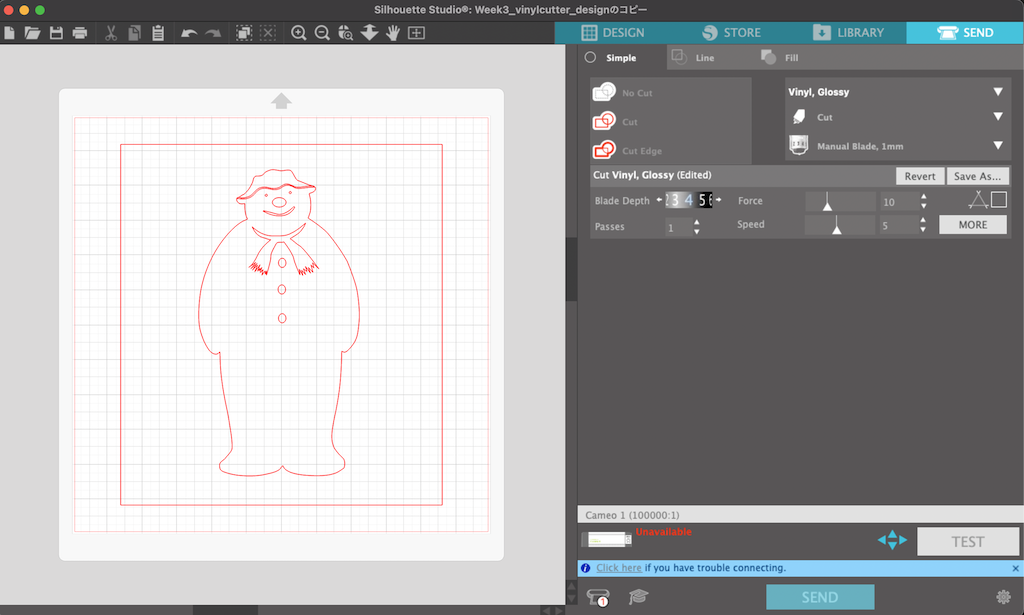Decrease blade depth with left arrow
This screenshot has width=1024, height=615.
click(x=660, y=200)
